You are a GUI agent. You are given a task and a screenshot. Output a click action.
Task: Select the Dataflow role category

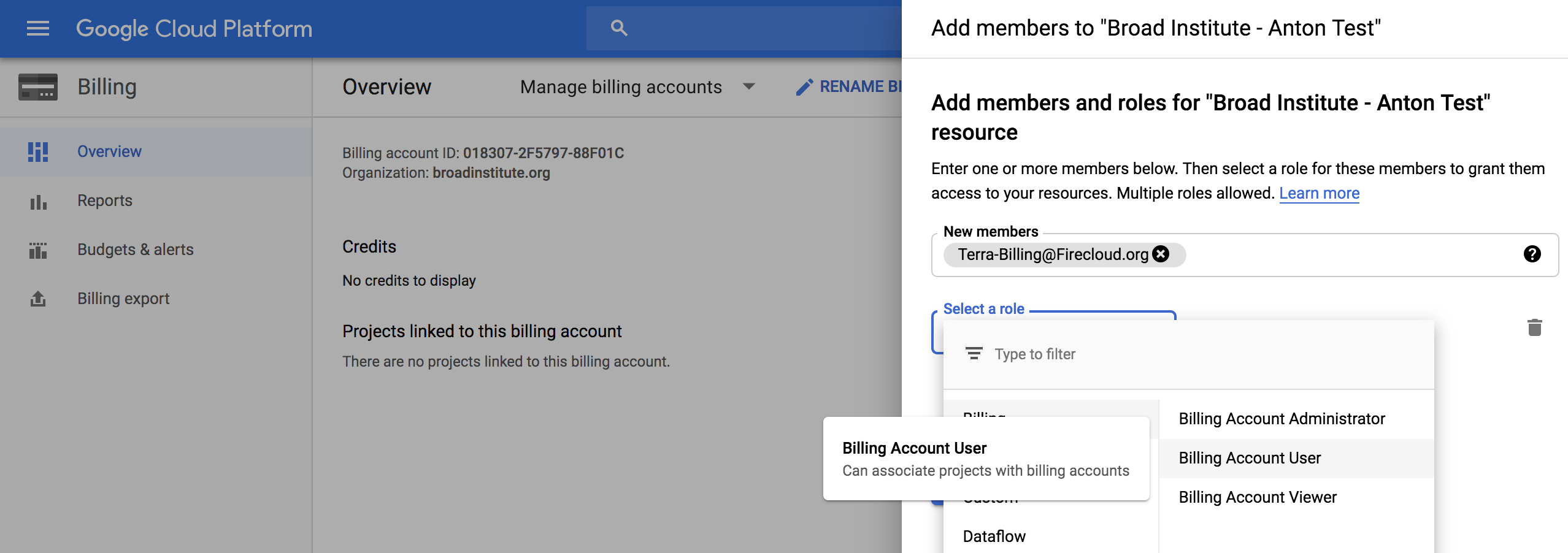pos(1051,536)
